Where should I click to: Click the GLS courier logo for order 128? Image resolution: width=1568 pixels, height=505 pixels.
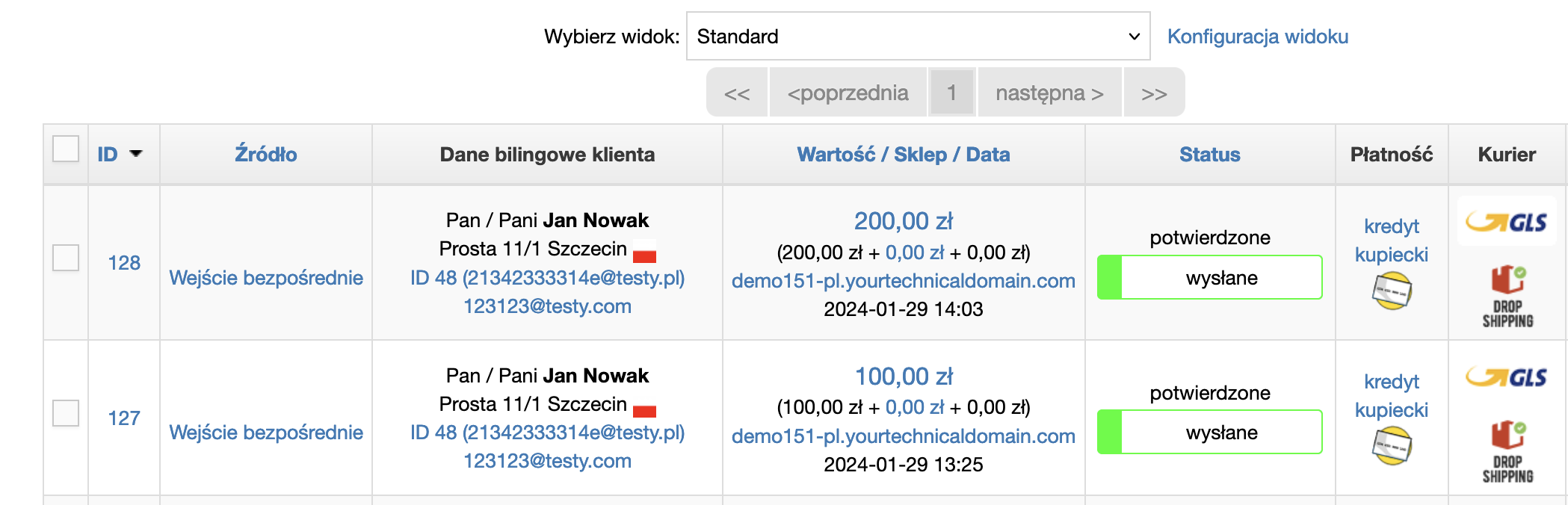(x=1507, y=222)
